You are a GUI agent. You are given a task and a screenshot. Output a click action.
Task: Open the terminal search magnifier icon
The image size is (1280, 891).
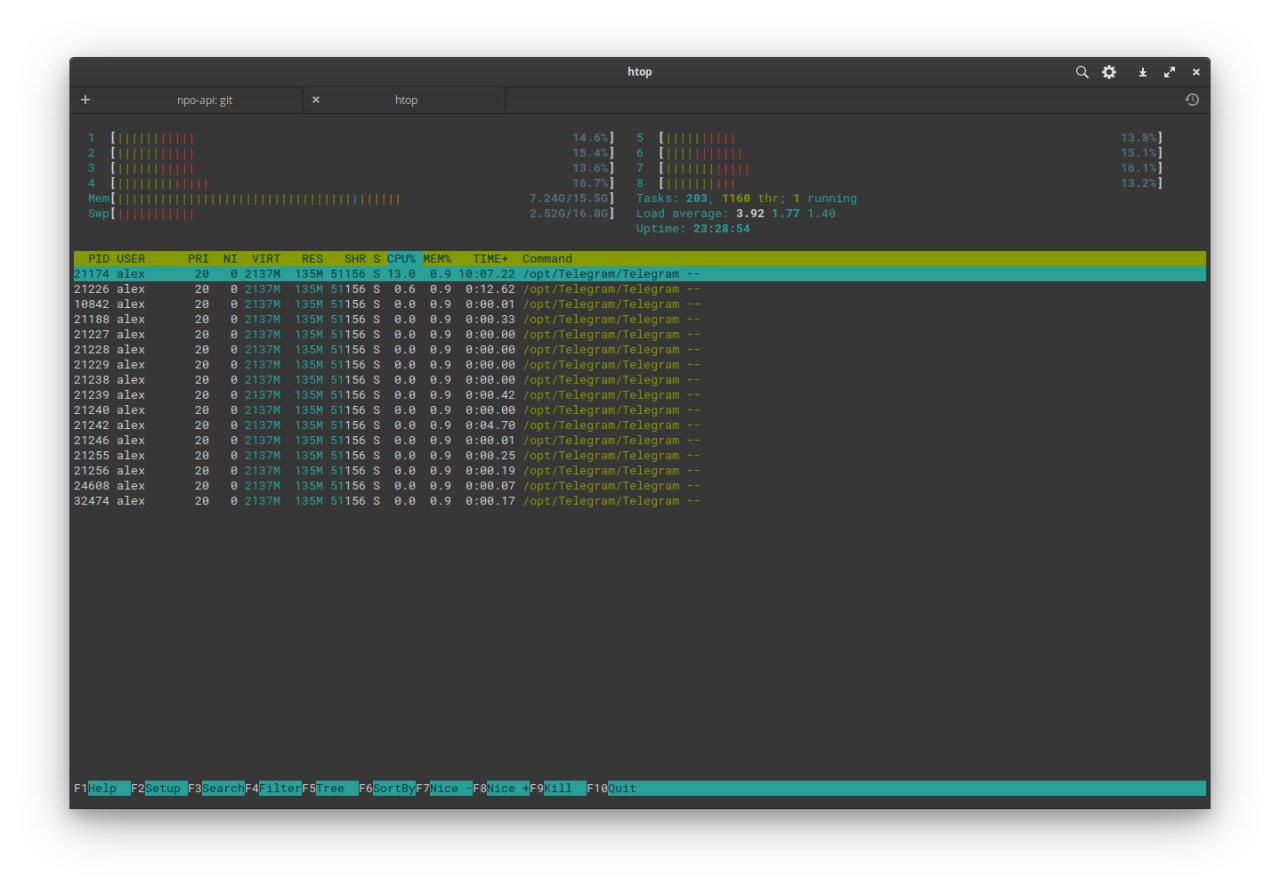pyautogui.click(x=1082, y=72)
